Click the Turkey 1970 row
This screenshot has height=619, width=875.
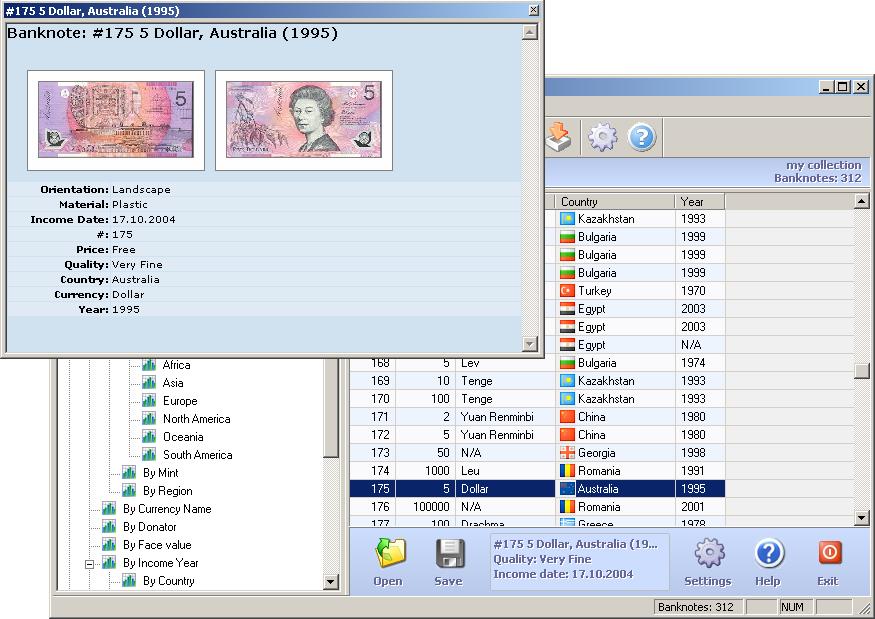click(x=635, y=291)
